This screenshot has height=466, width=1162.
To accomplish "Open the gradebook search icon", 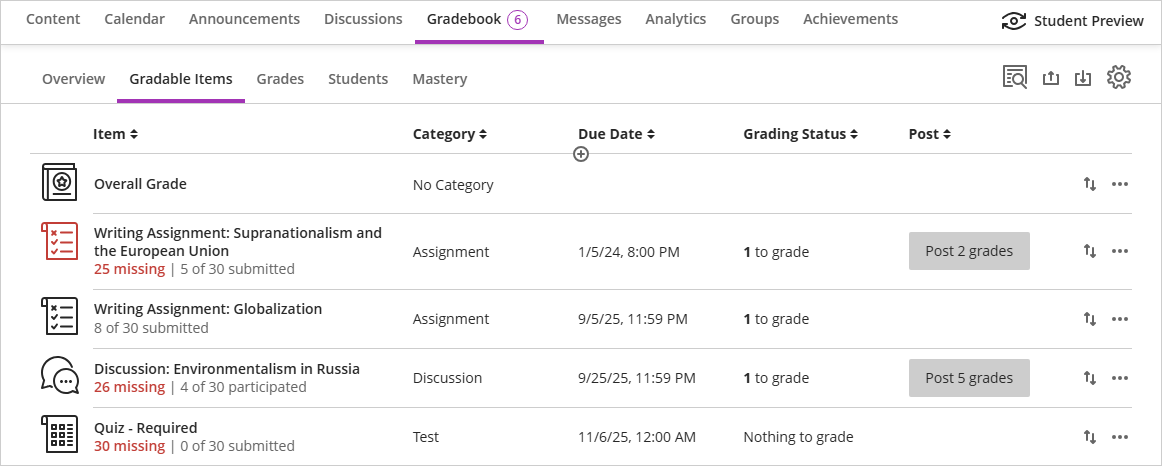I will (1015, 78).
